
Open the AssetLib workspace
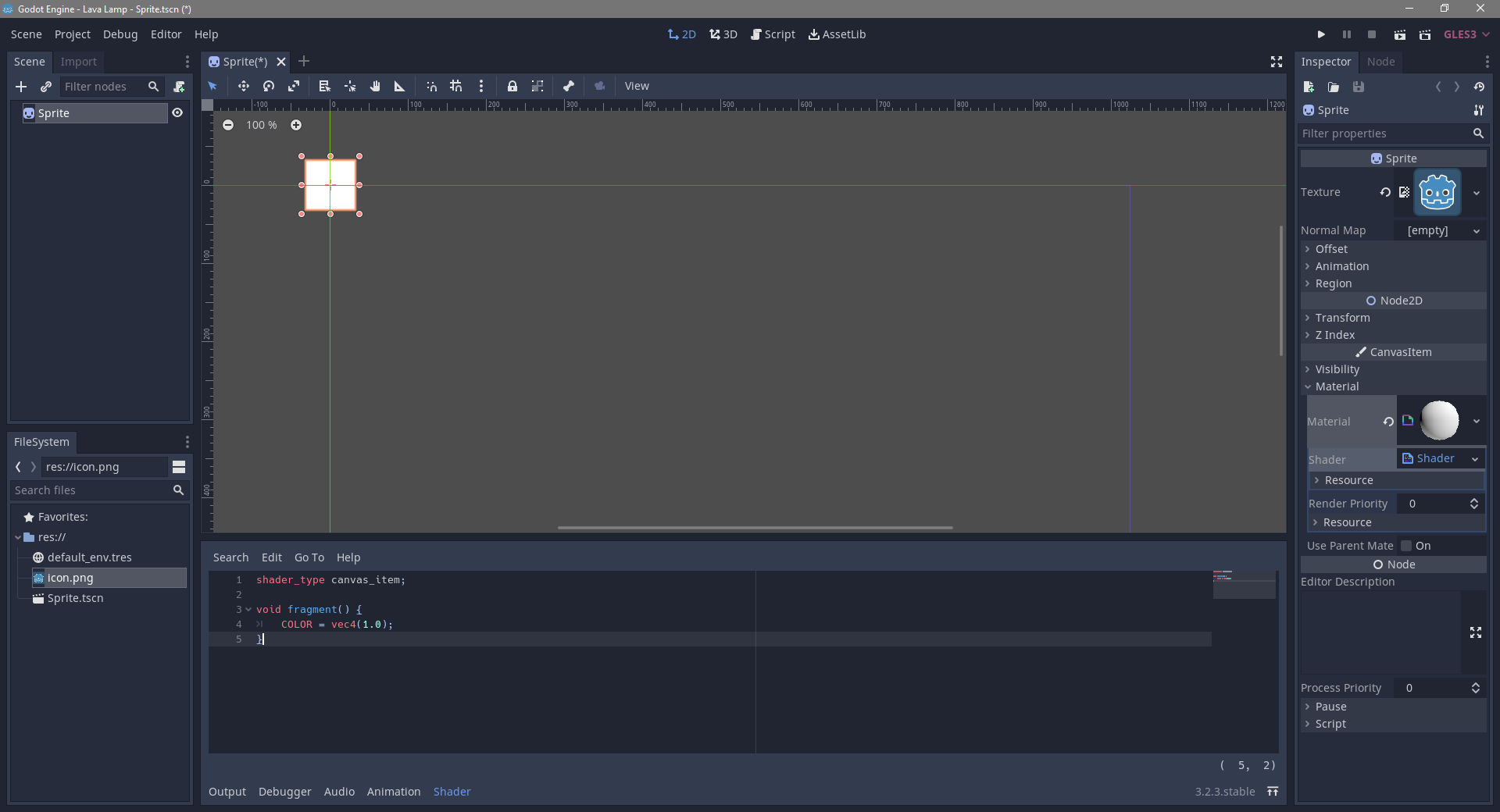(x=837, y=34)
